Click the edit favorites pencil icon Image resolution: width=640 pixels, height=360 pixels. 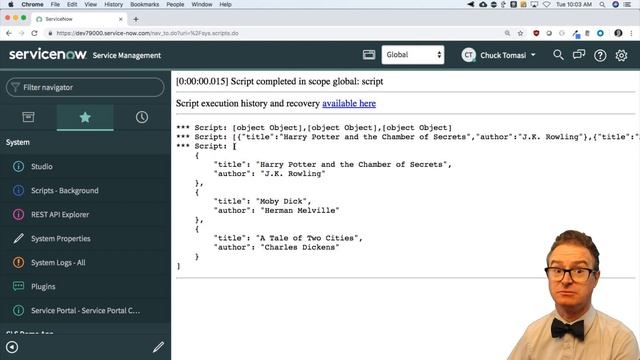158,347
